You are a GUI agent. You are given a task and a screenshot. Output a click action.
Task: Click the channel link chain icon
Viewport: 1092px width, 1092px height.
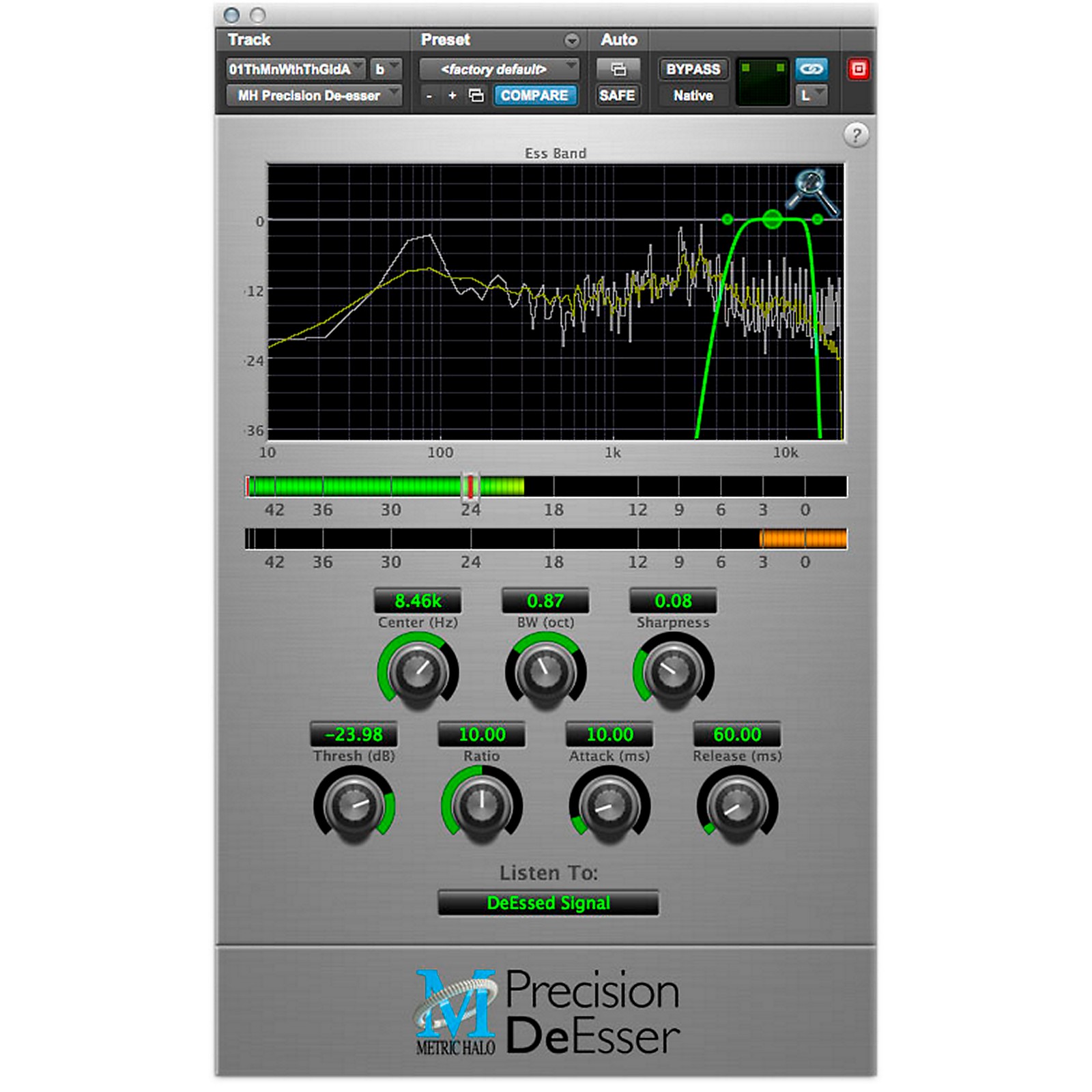[811, 68]
